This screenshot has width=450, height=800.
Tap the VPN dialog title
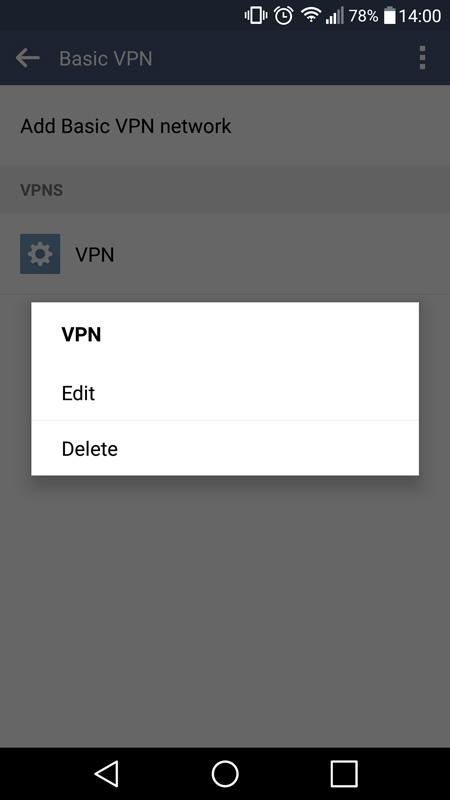tap(81, 334)
